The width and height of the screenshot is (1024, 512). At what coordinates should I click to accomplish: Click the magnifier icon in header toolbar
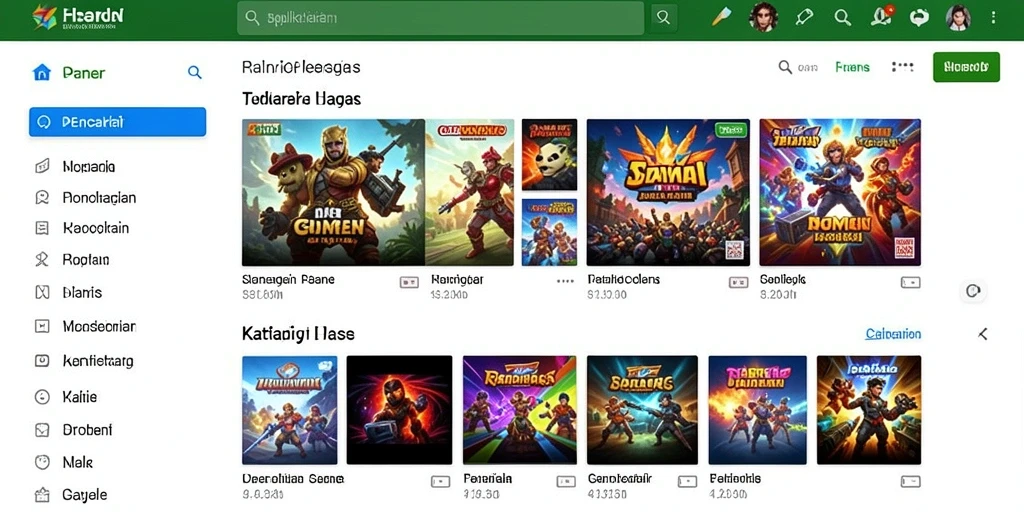842,18
